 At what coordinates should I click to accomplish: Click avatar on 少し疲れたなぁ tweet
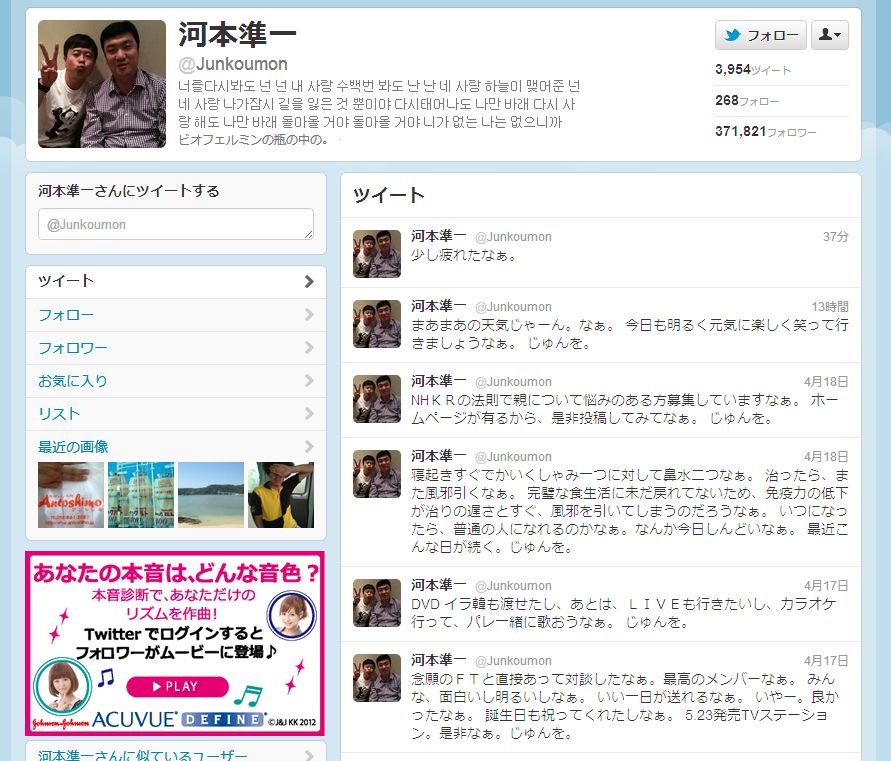coord(377,253)
